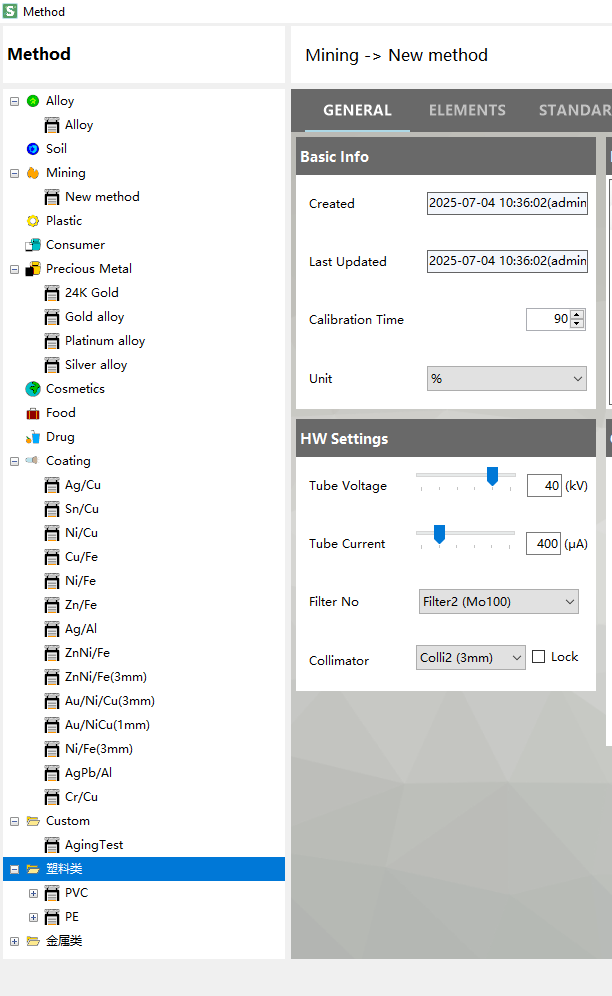The image size is (612, 996).
Task: Click the Plastic category icon
Action: (x=33, y=221)
